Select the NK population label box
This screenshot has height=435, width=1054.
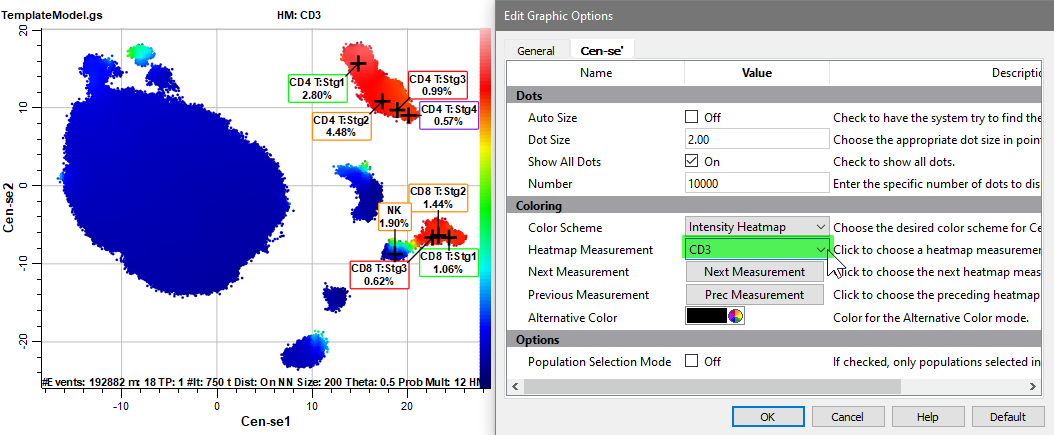click(393, 217)
